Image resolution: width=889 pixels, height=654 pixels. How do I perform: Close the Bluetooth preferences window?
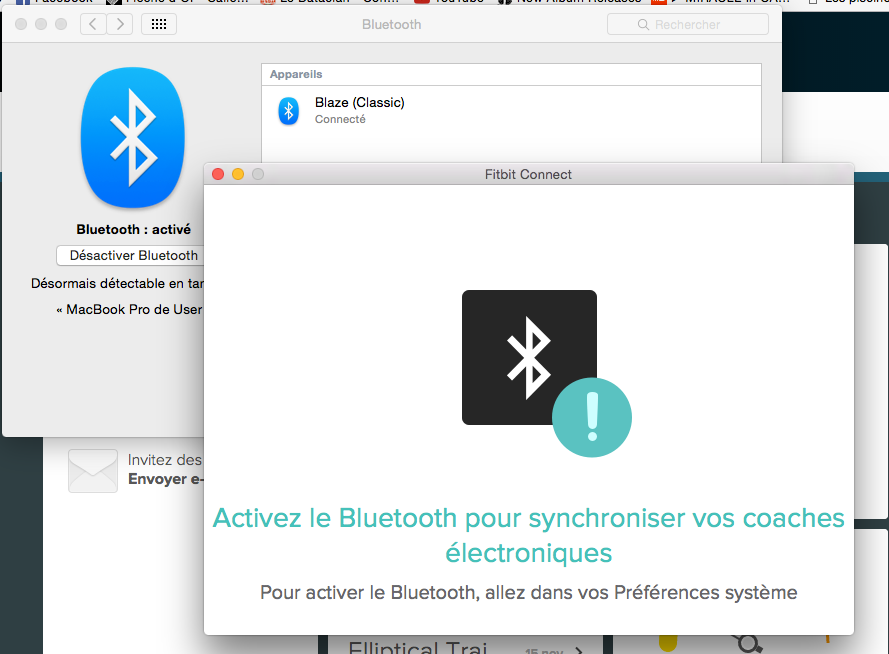[21, 24]
